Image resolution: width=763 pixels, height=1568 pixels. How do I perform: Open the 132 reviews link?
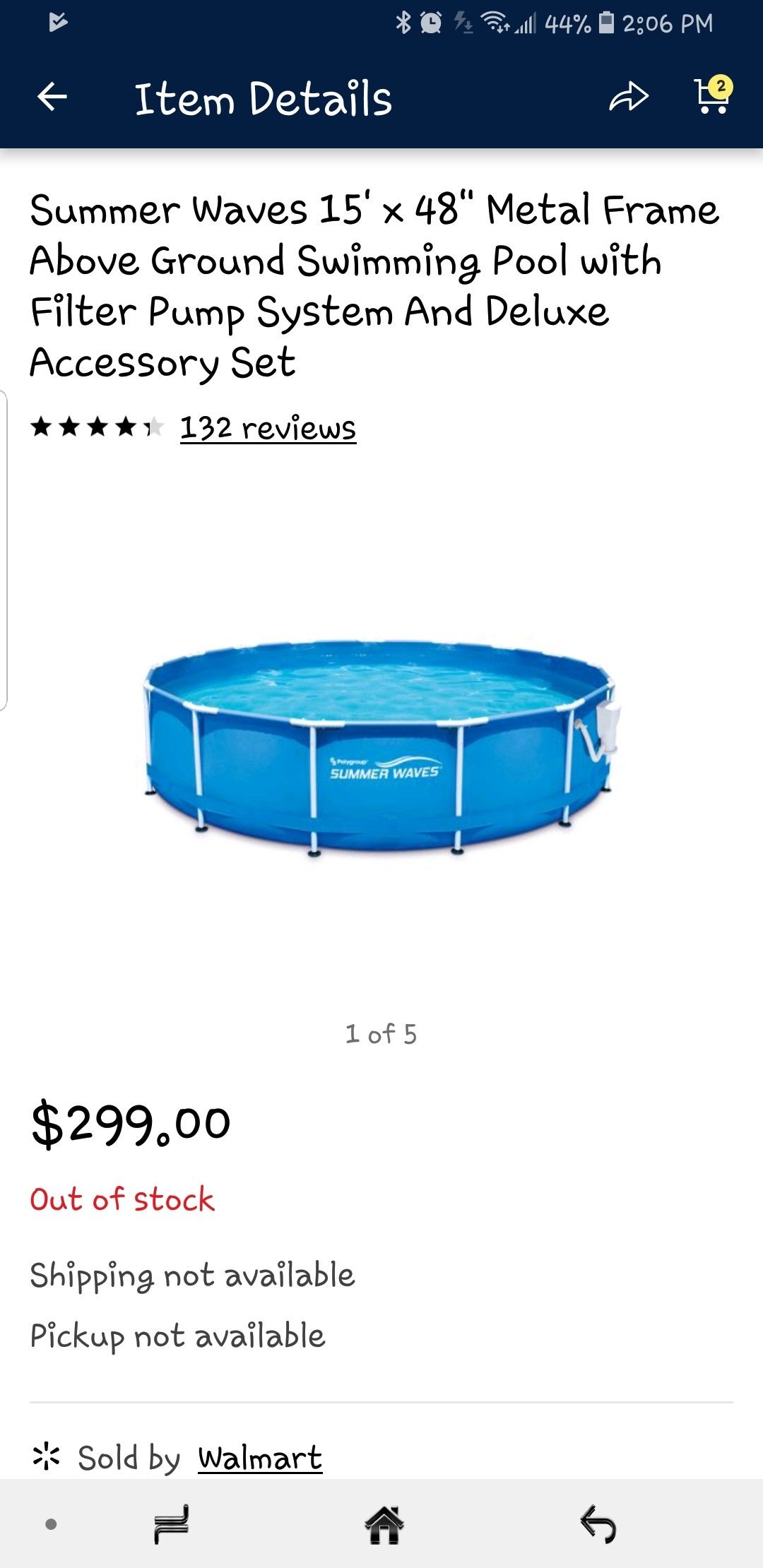tap(268, 428)
